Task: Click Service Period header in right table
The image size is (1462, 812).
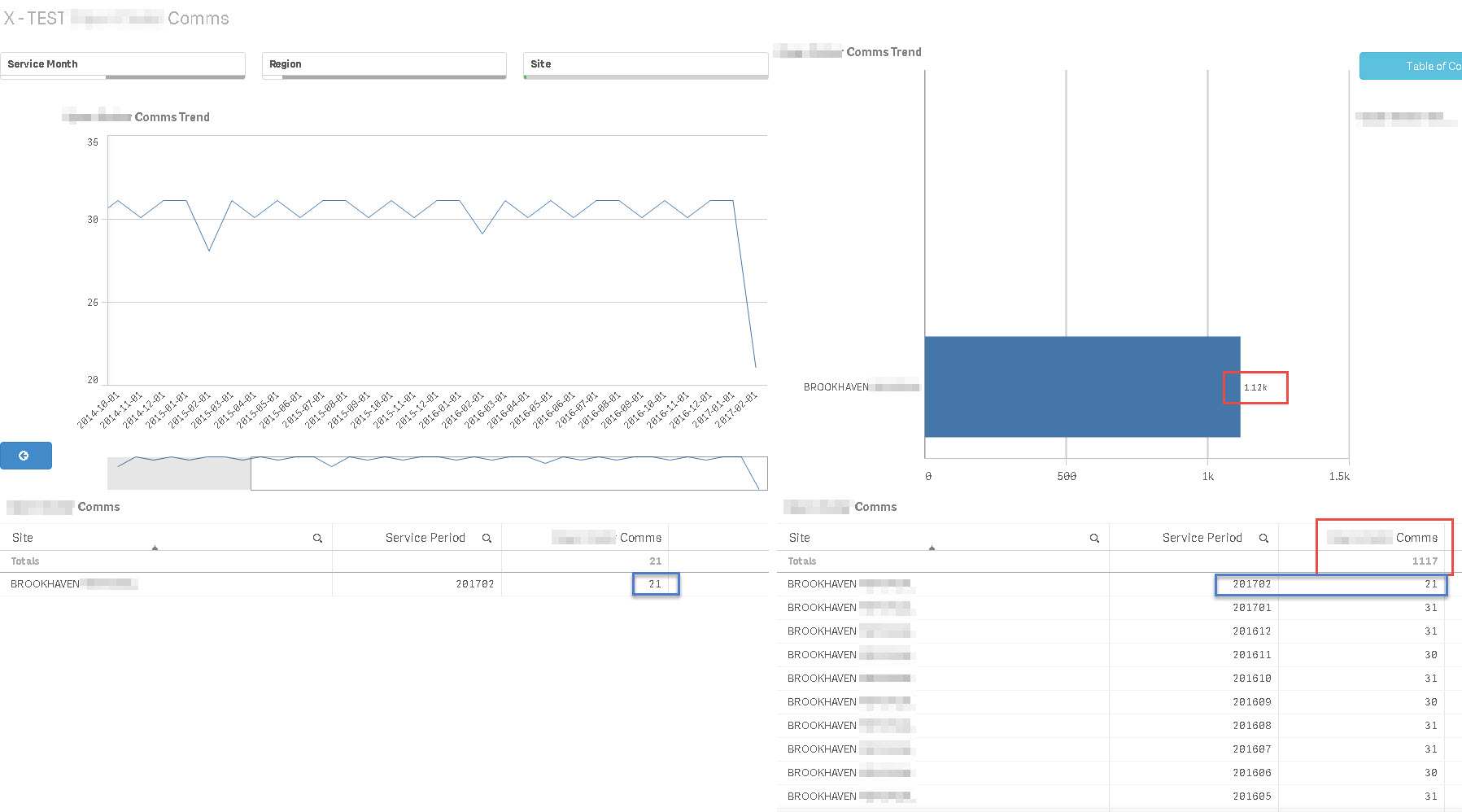Action: click(1202, 538)
